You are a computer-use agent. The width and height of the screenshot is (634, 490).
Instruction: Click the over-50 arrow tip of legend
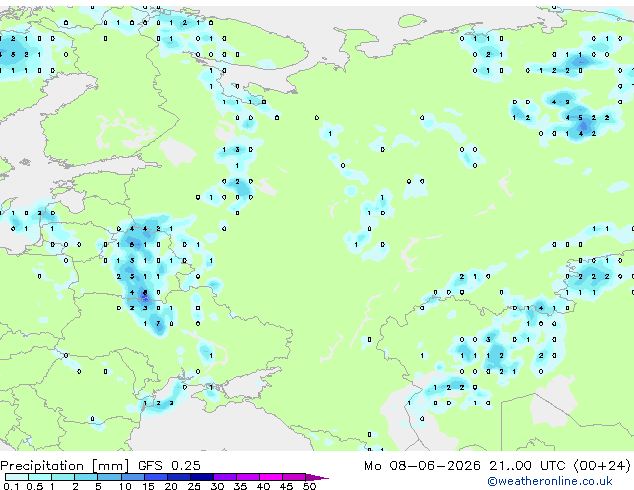coord(317,477)
